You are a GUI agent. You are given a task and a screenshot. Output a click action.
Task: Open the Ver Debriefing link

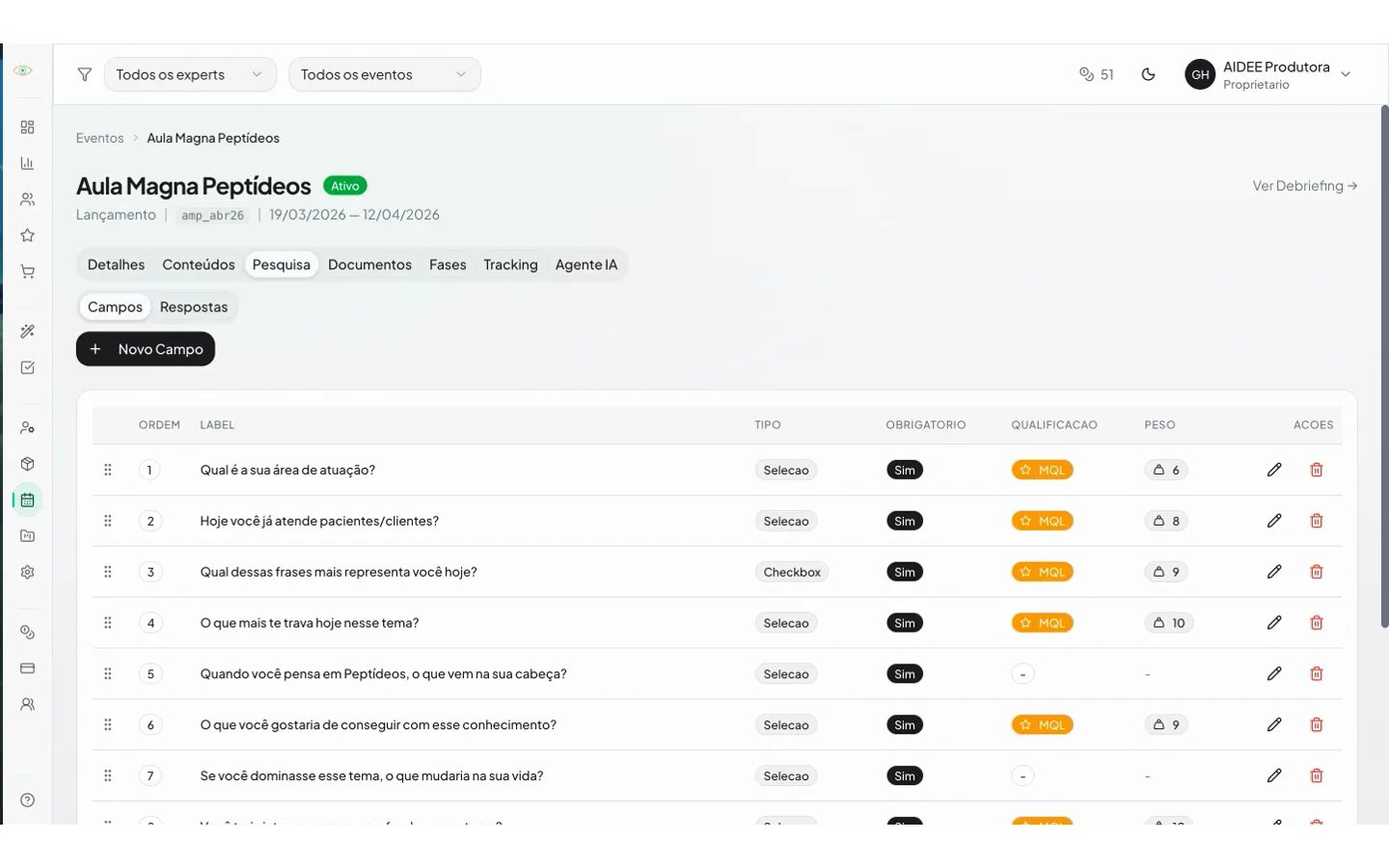click(x=1305, y=185)
